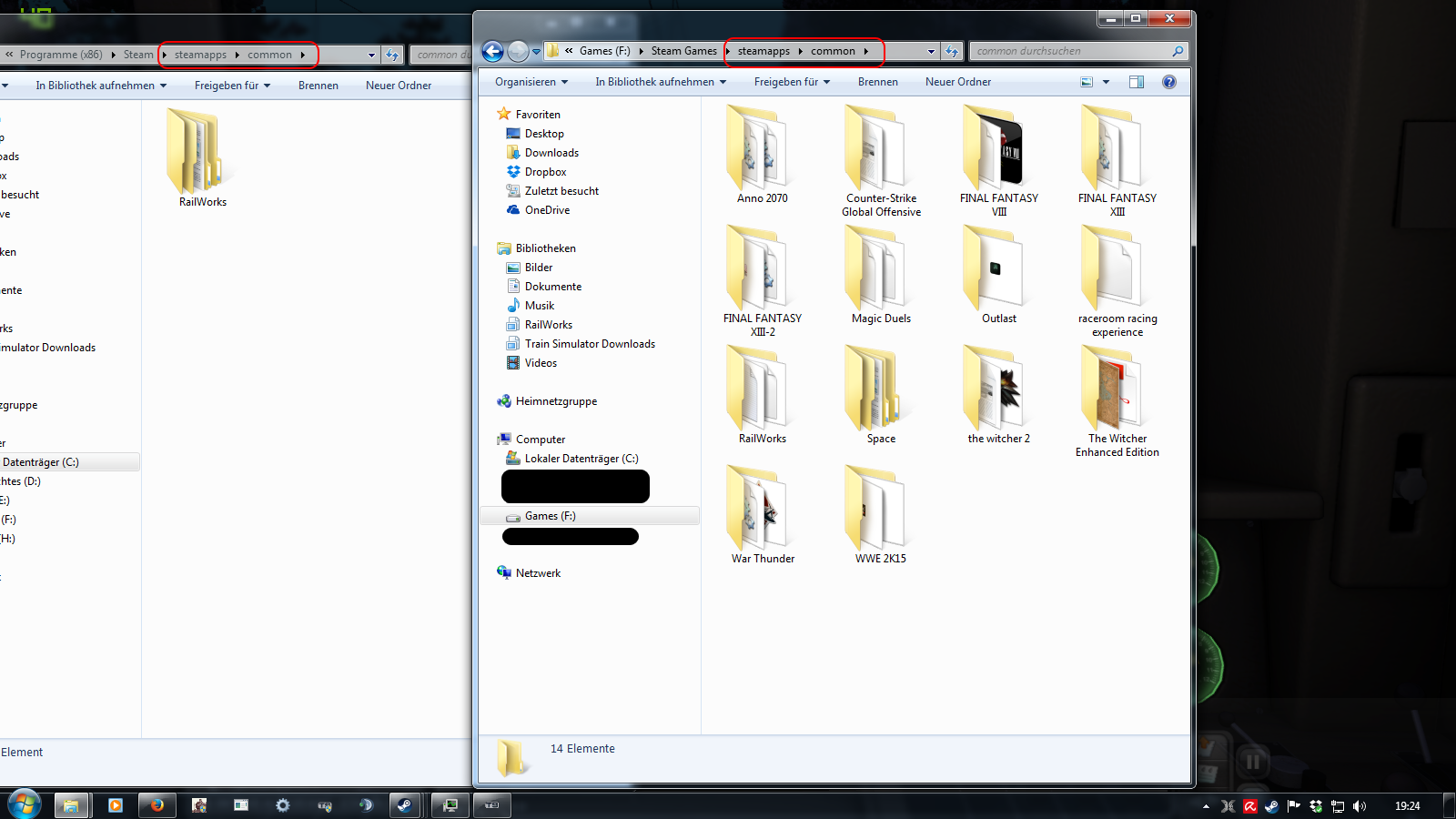This screenshot has height=819, width=1456.
Task: Refresh the common folder in front window
Action: tap(952, 51)
